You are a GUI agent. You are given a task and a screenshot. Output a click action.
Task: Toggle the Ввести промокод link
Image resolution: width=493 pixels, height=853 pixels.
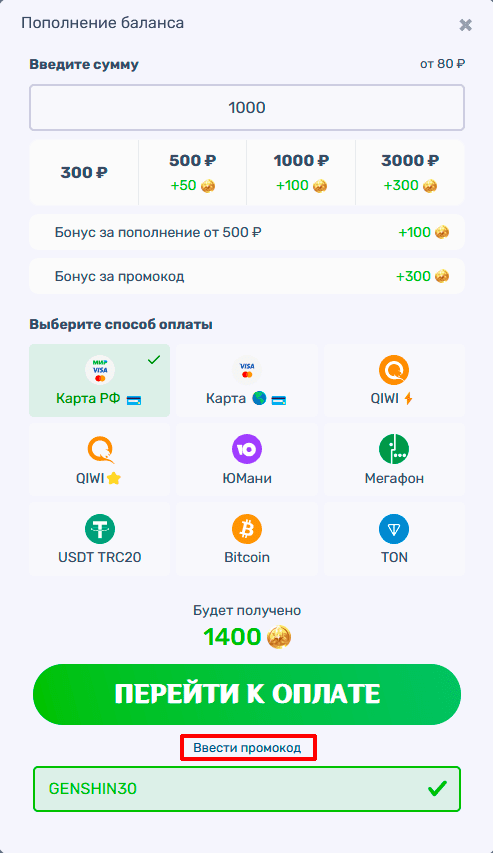point(247,748)
